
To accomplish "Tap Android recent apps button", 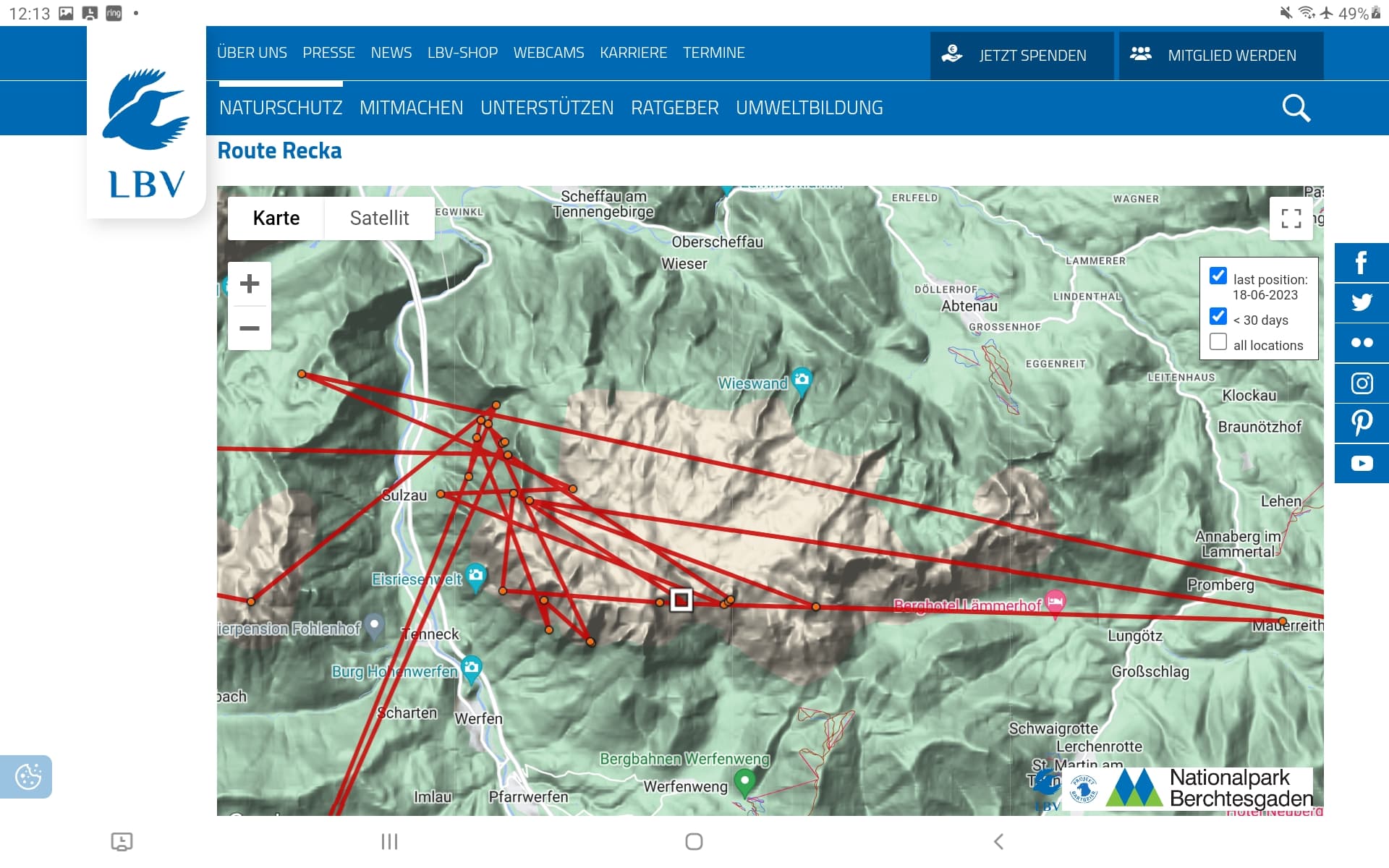I will coord(389,841).
